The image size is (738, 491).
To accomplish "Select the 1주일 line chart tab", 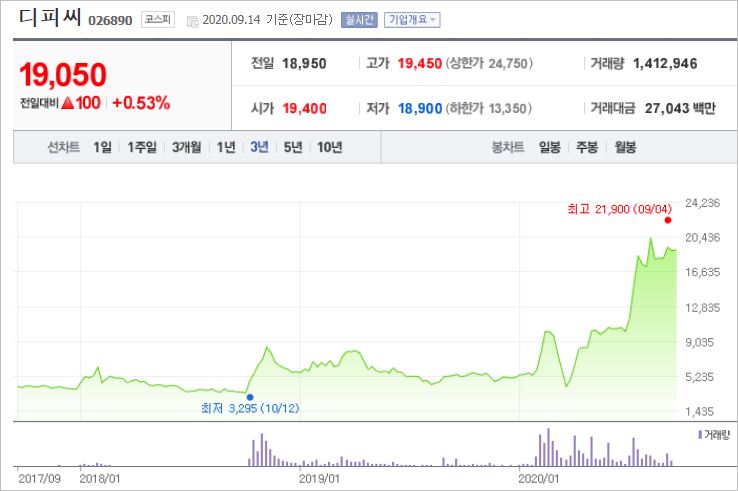I will [x=142, y=147].
